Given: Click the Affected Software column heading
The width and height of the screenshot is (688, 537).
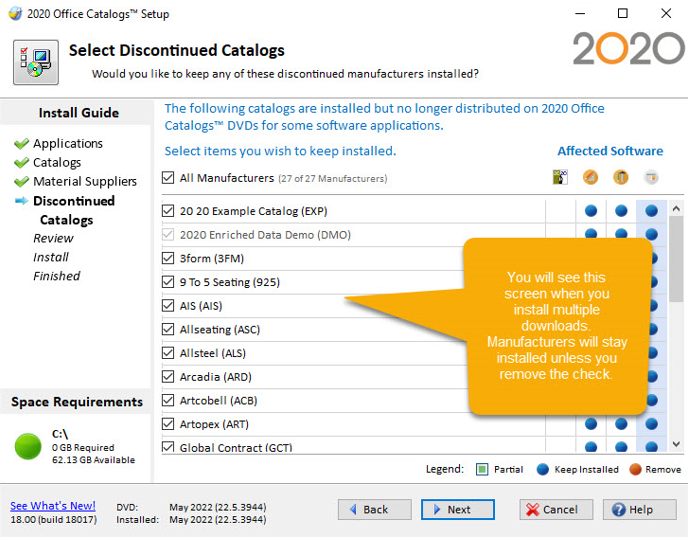Looking at the screenshot, I should pyautogui.click(x=610, y=151).
